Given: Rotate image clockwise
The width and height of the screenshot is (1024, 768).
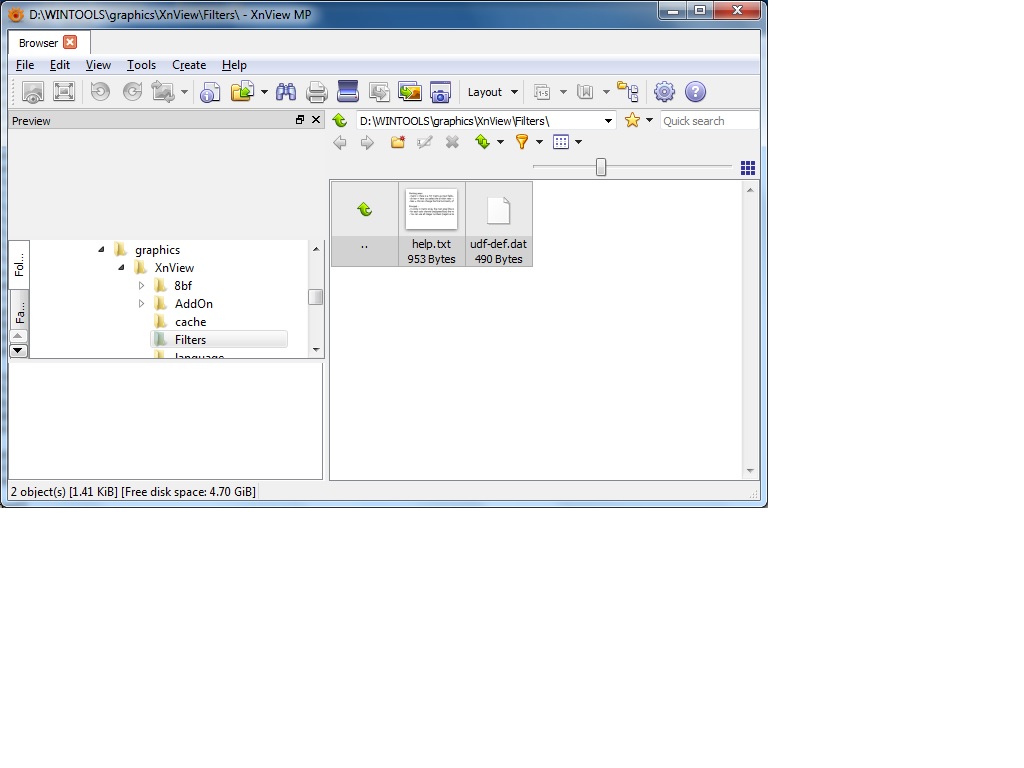Looking at the screenshot, I should pyautogui.click(x=133, y=92).
